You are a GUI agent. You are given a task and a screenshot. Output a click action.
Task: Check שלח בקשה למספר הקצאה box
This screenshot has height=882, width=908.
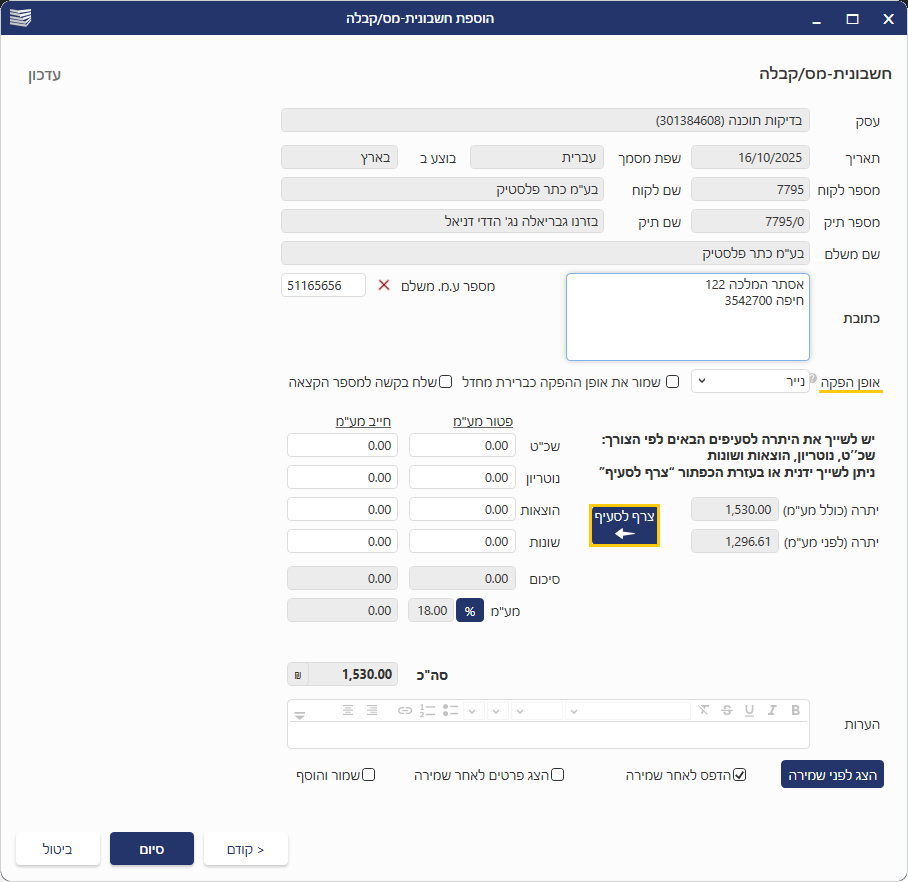446,381
